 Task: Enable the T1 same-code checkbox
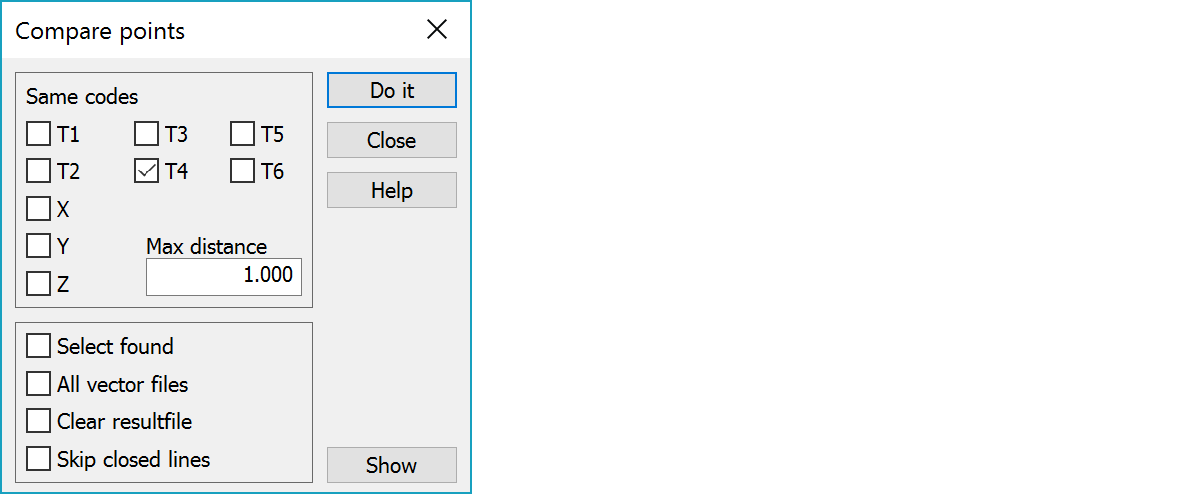point(39,134)
